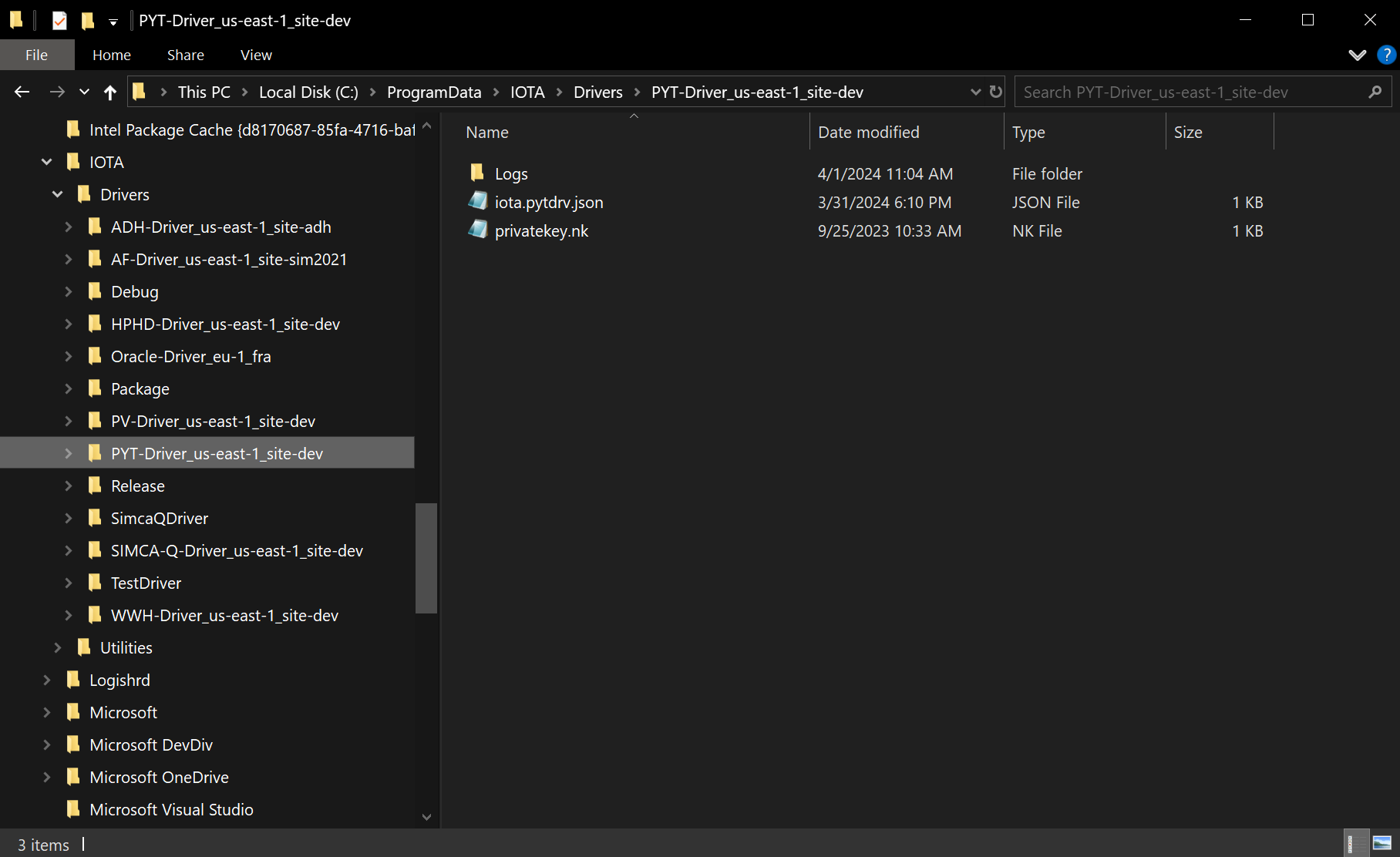This screenshot has height=857, width=1400.
Task: Switch to Details view in status bar
Action: 1355,843
